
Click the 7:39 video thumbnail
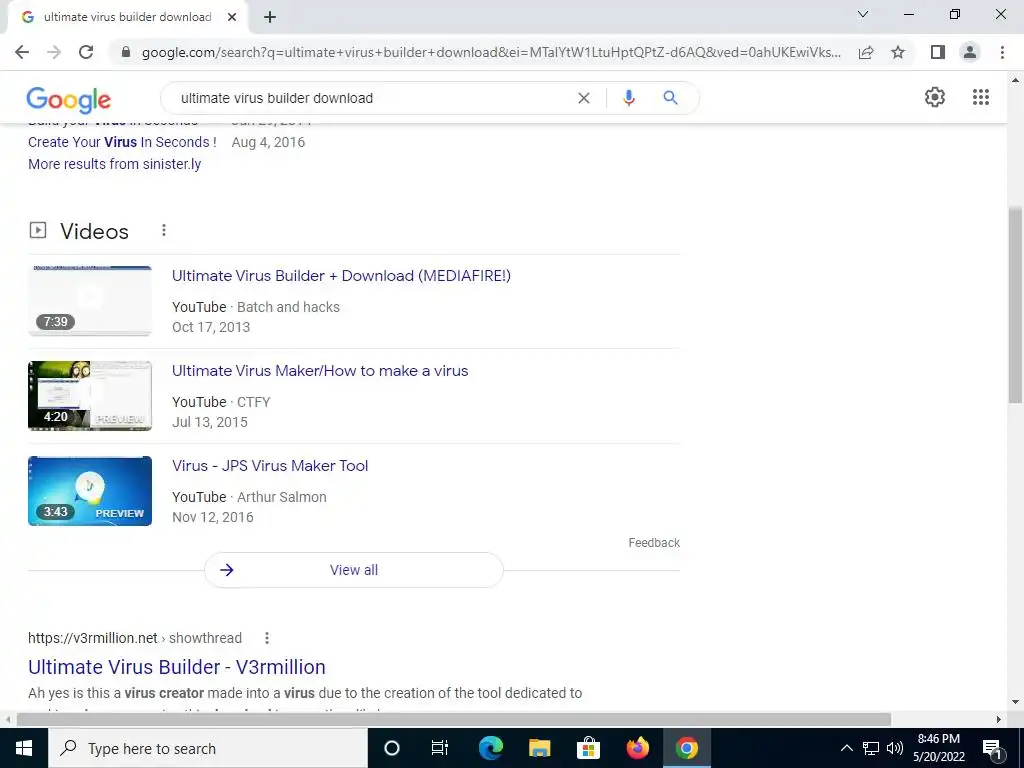(90, 300)
